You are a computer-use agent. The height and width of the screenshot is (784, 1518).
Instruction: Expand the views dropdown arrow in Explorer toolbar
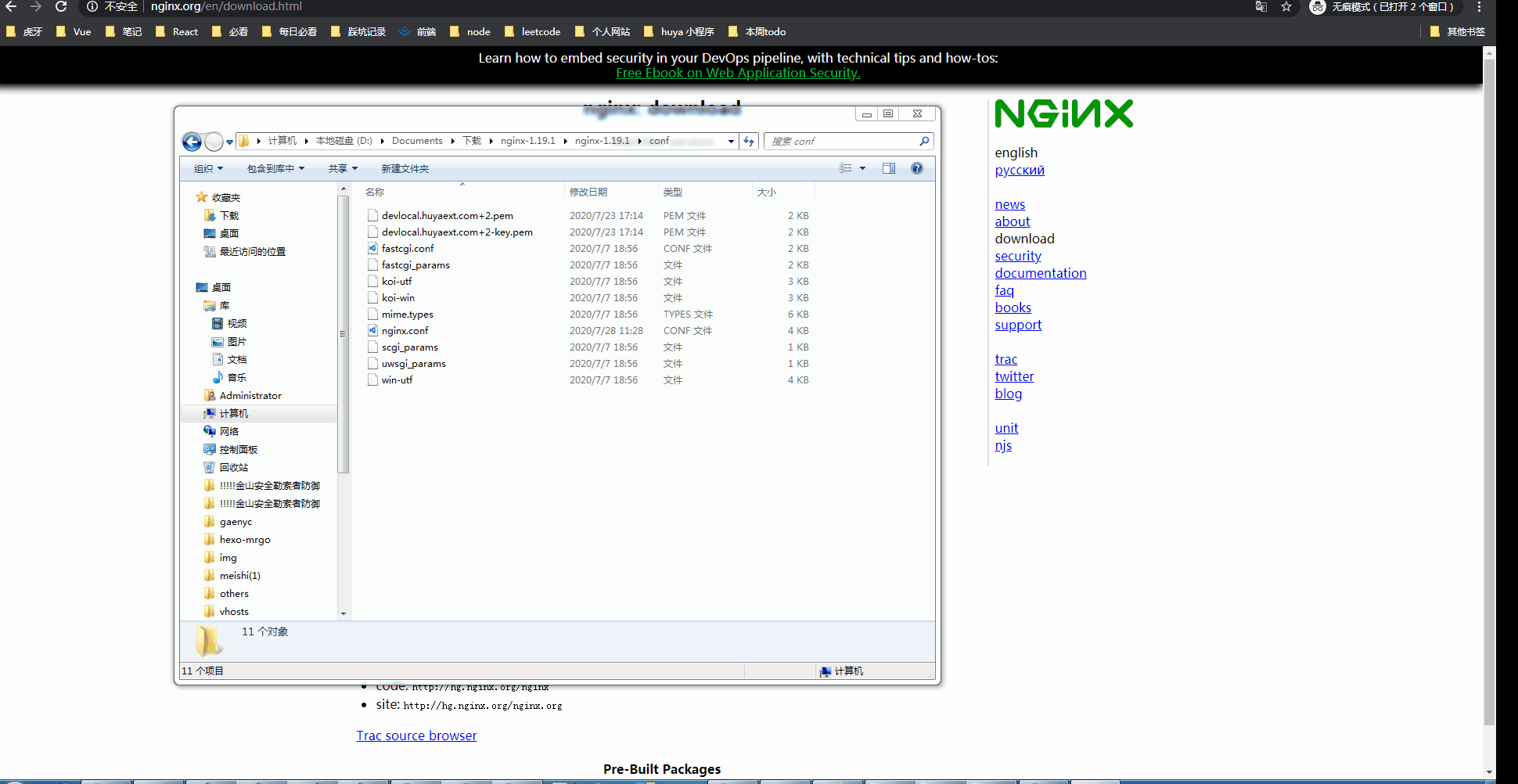[862, 167]
